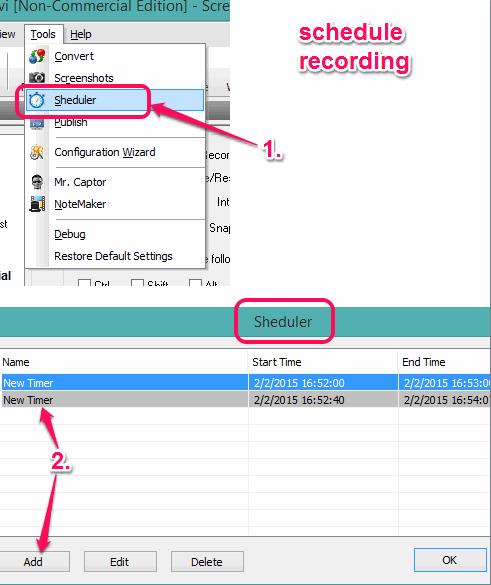The image size is (491, 585).
Task: Select the Sheduler menu entry
Action: [x=115, y=100]
